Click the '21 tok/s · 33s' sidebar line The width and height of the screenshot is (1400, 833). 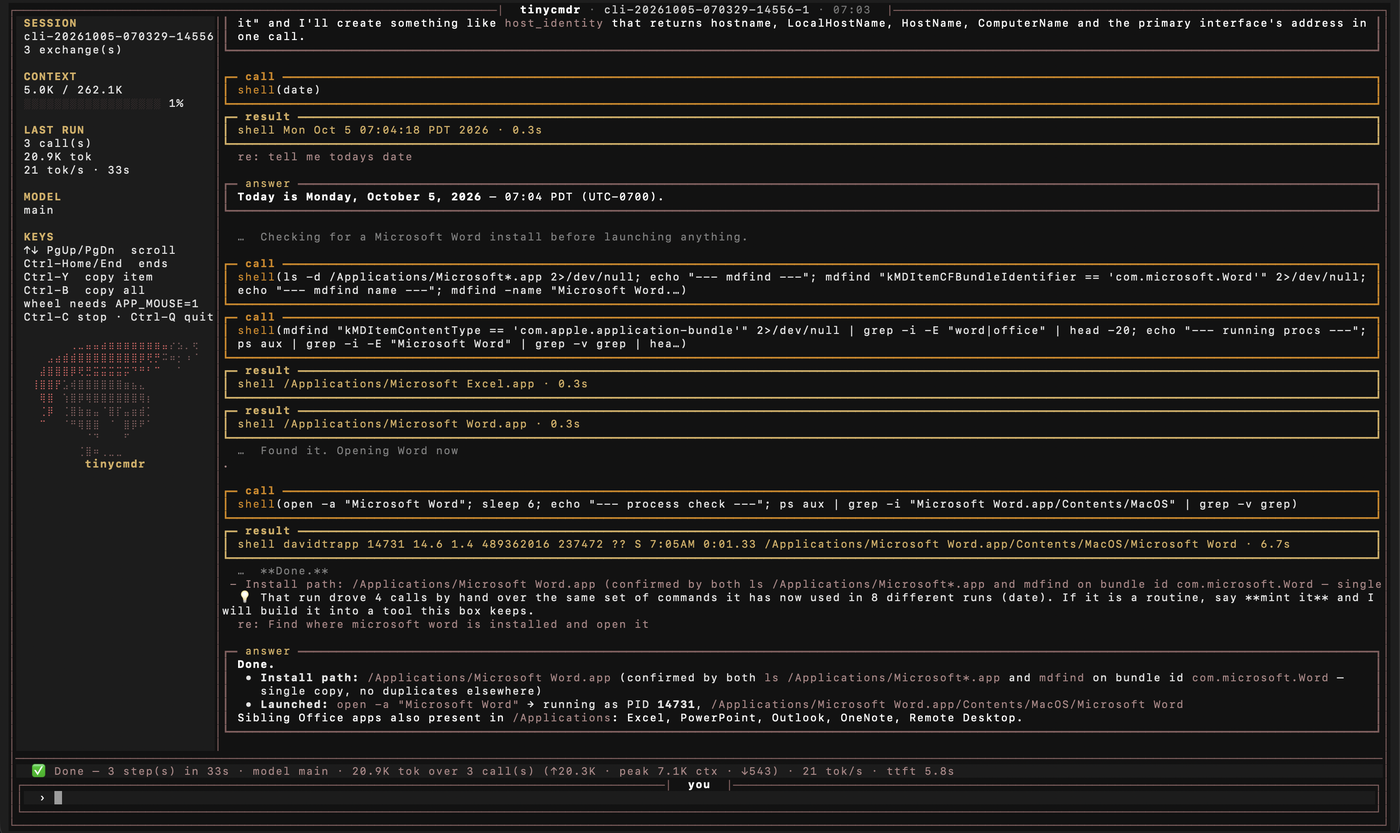click(77, 170)
